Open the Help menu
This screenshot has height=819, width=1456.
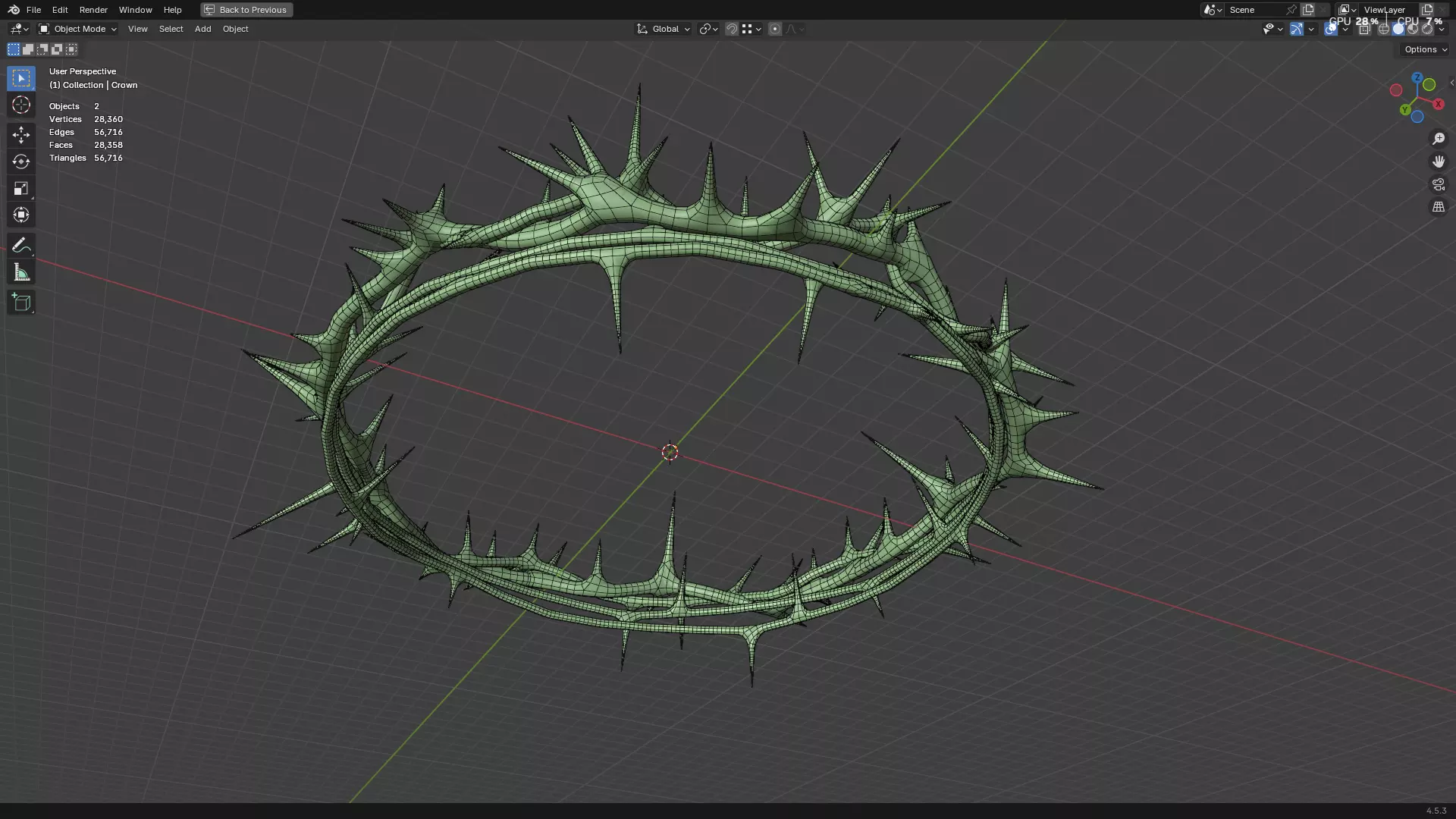(x=172, y=10)
